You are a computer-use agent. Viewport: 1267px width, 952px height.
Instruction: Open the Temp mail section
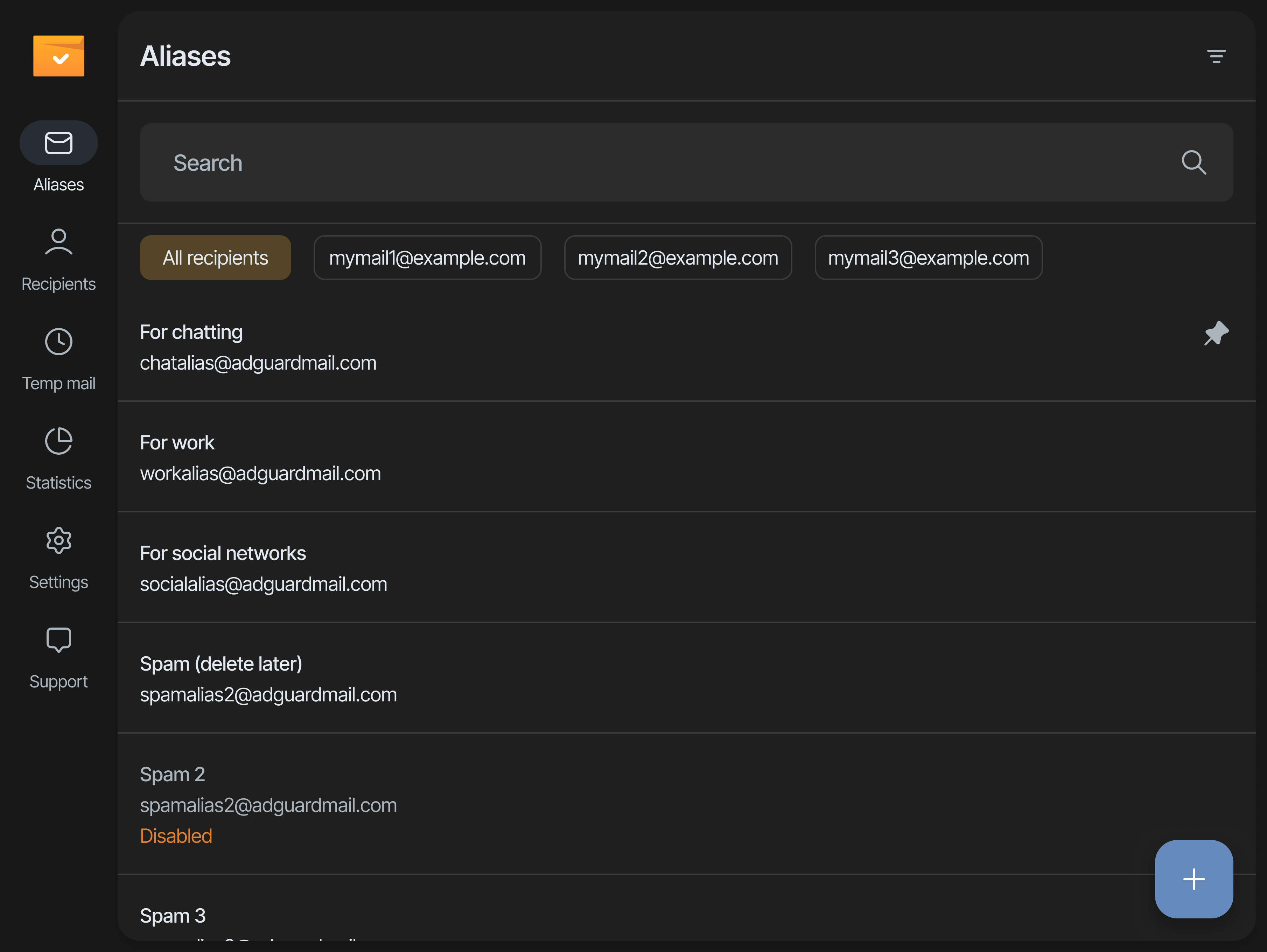[58, 359]
